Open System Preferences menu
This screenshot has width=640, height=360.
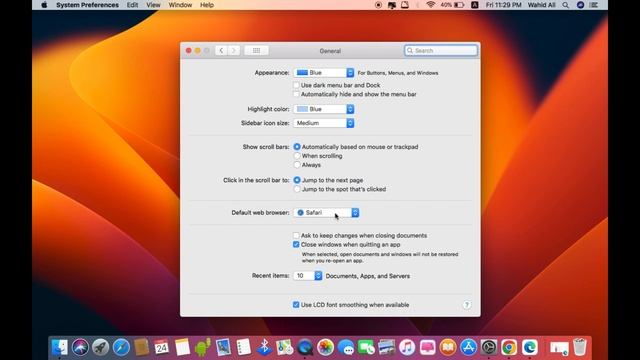point(87,5)
